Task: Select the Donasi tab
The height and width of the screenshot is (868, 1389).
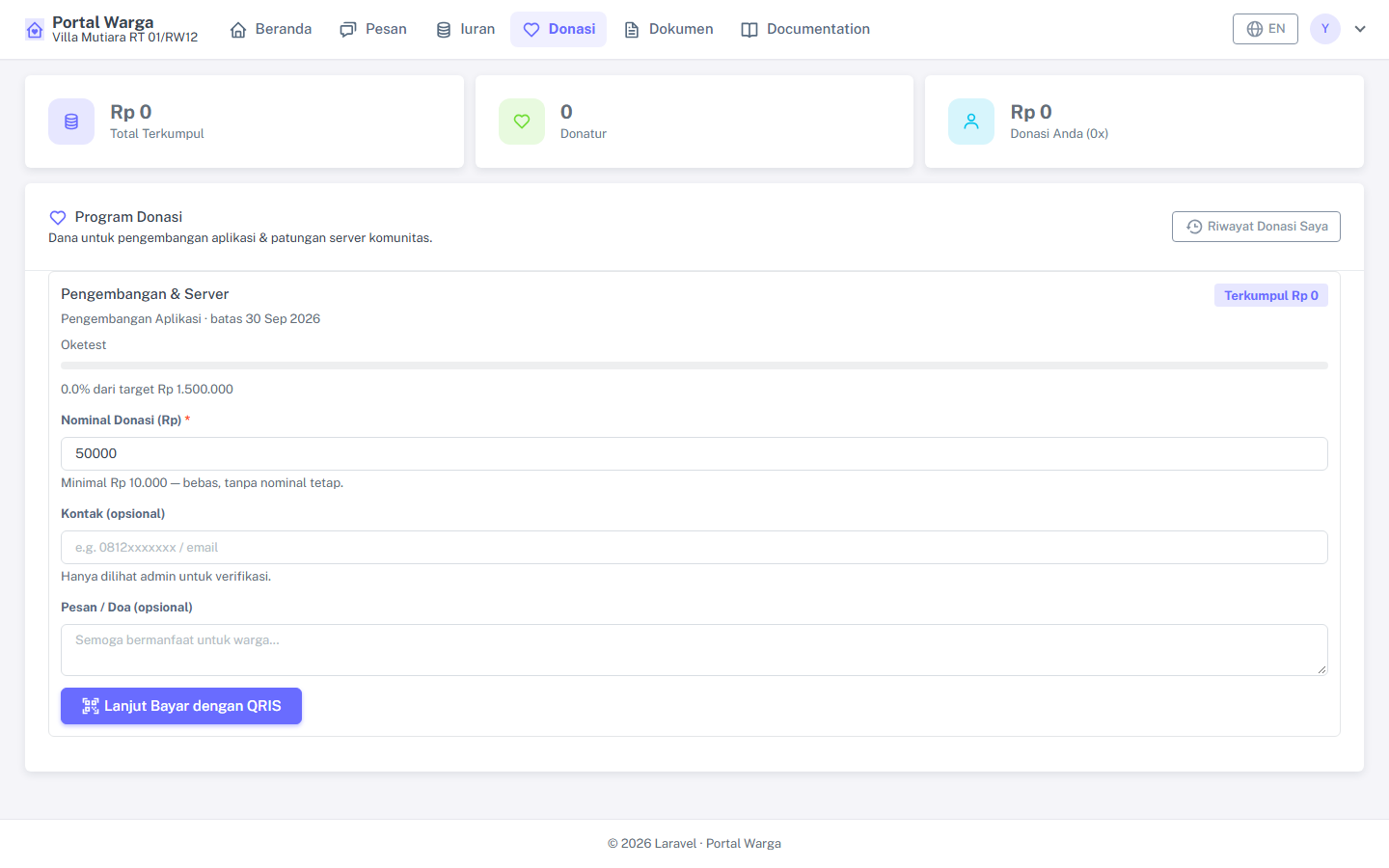Action: click(x=559, y=29)
